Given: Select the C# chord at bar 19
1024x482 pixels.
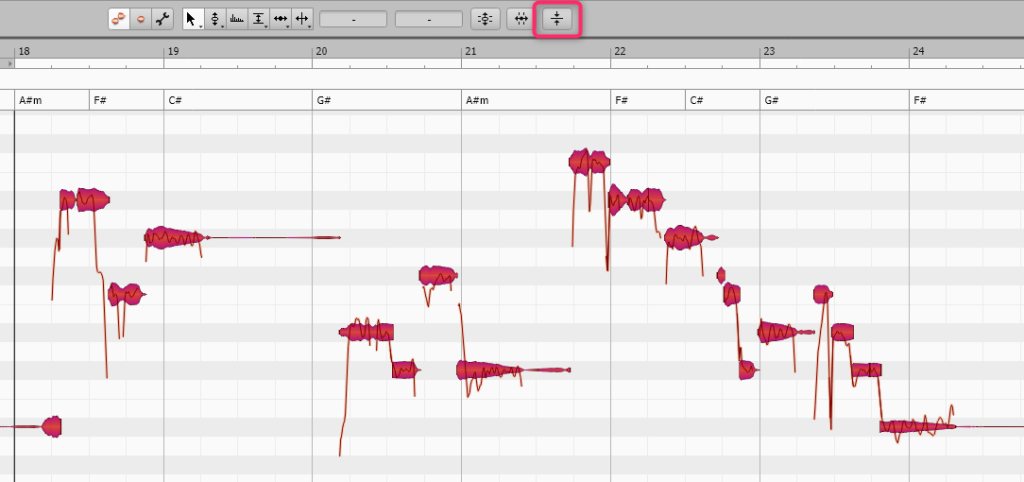Looking at the screenshot, I should tap(174, 101).
